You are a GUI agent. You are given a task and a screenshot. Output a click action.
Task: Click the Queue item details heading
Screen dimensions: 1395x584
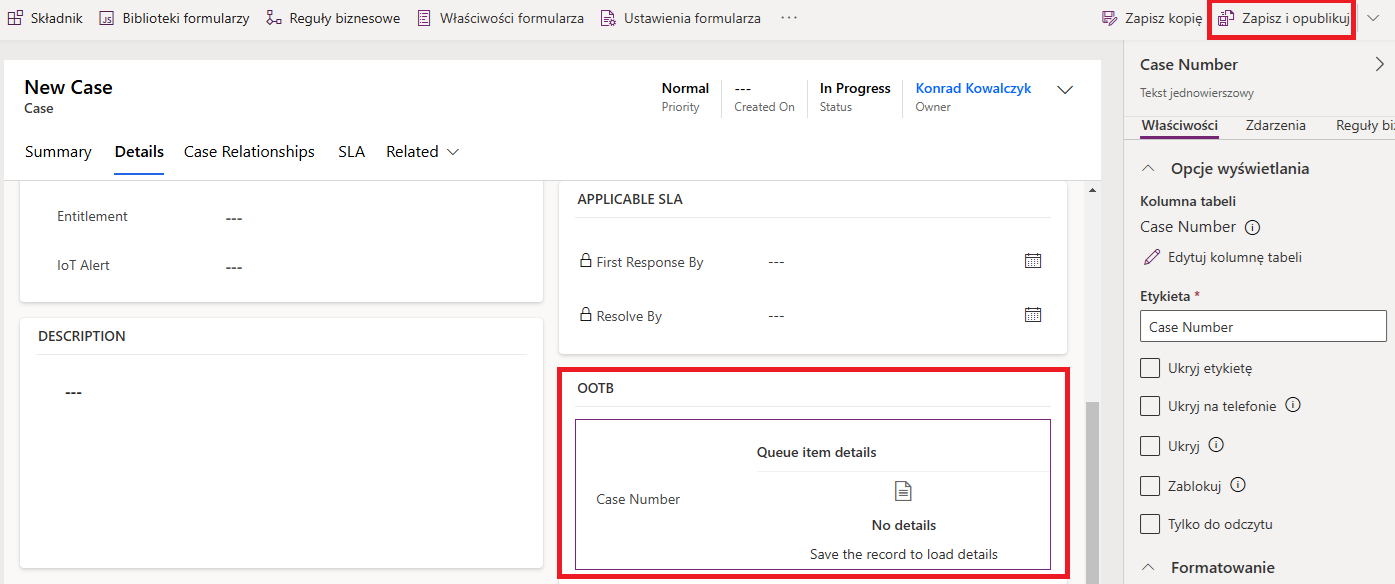816,452
